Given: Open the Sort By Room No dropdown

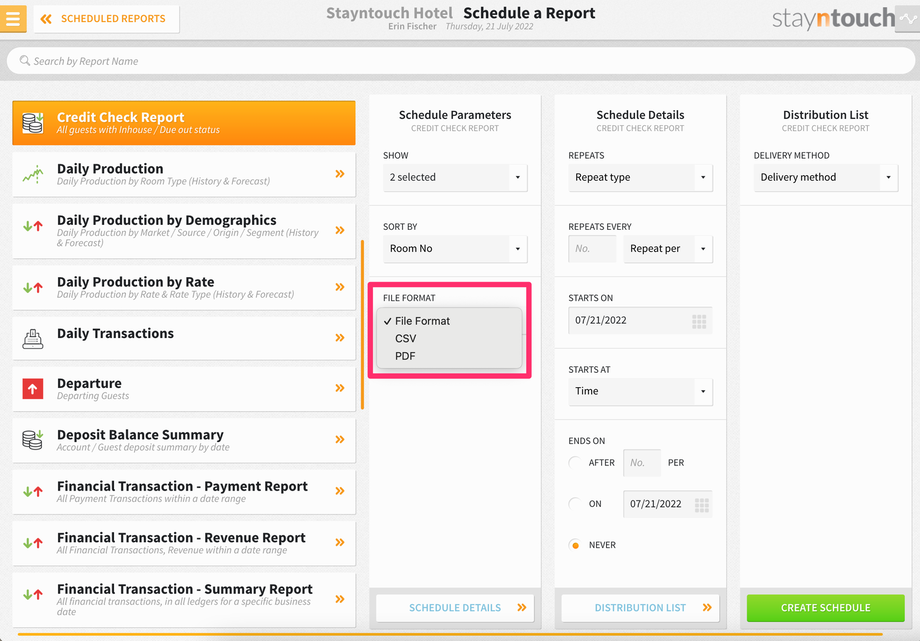Looking at the screenshot, I should (x=455, y=249).
